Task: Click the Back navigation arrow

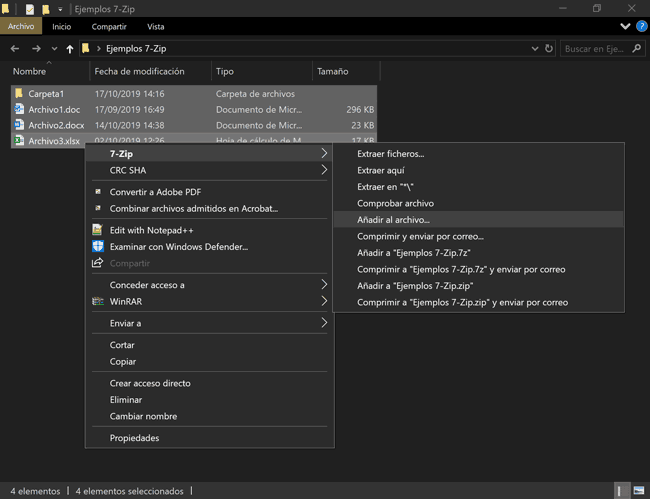Action: tap(15, 49)
